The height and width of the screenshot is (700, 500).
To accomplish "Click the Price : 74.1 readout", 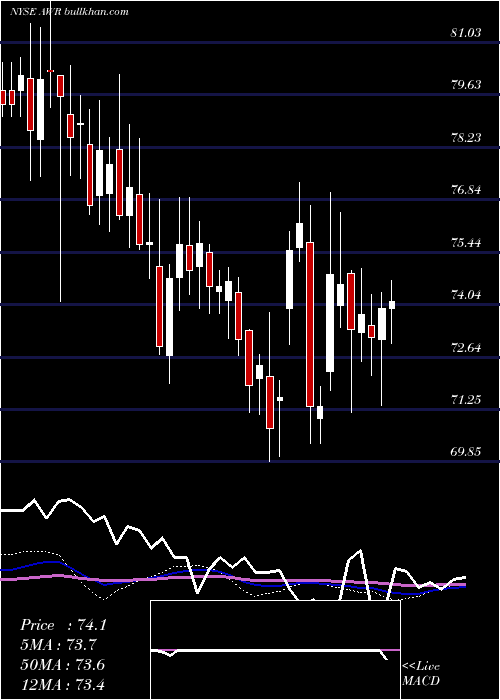I will pos(63,625).
